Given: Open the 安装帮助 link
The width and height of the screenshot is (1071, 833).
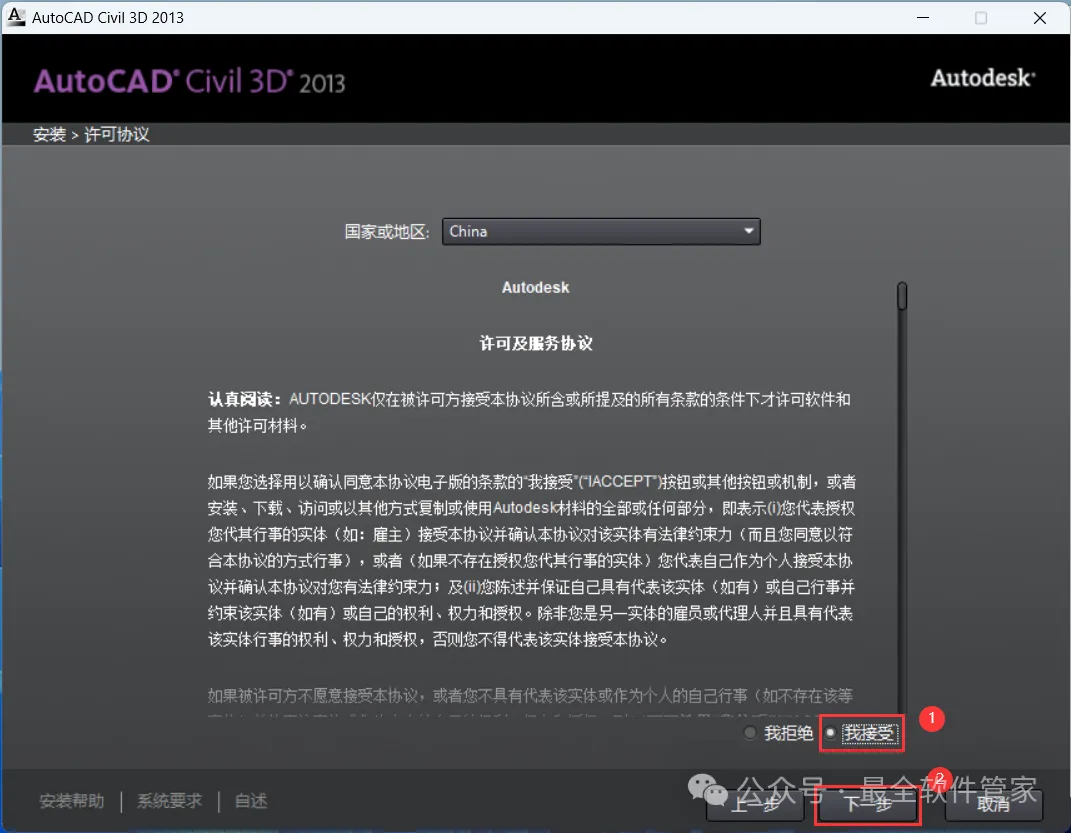Looking at the screenshot, I should click(72, 801).
